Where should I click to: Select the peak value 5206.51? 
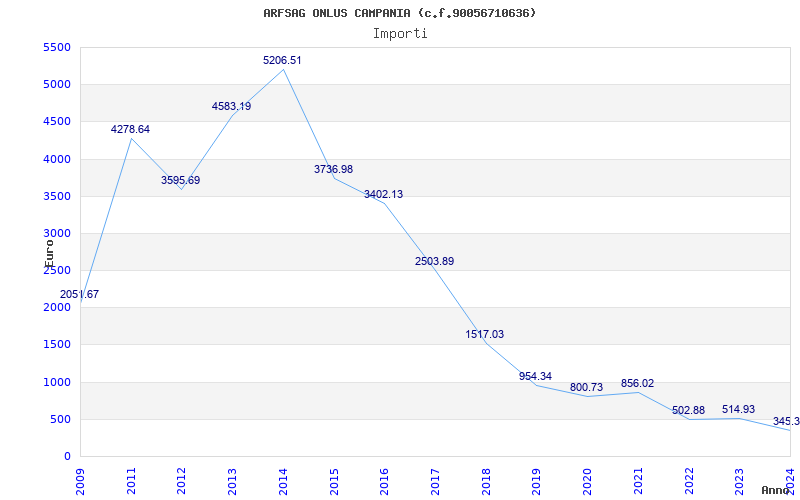click(282, 60)
